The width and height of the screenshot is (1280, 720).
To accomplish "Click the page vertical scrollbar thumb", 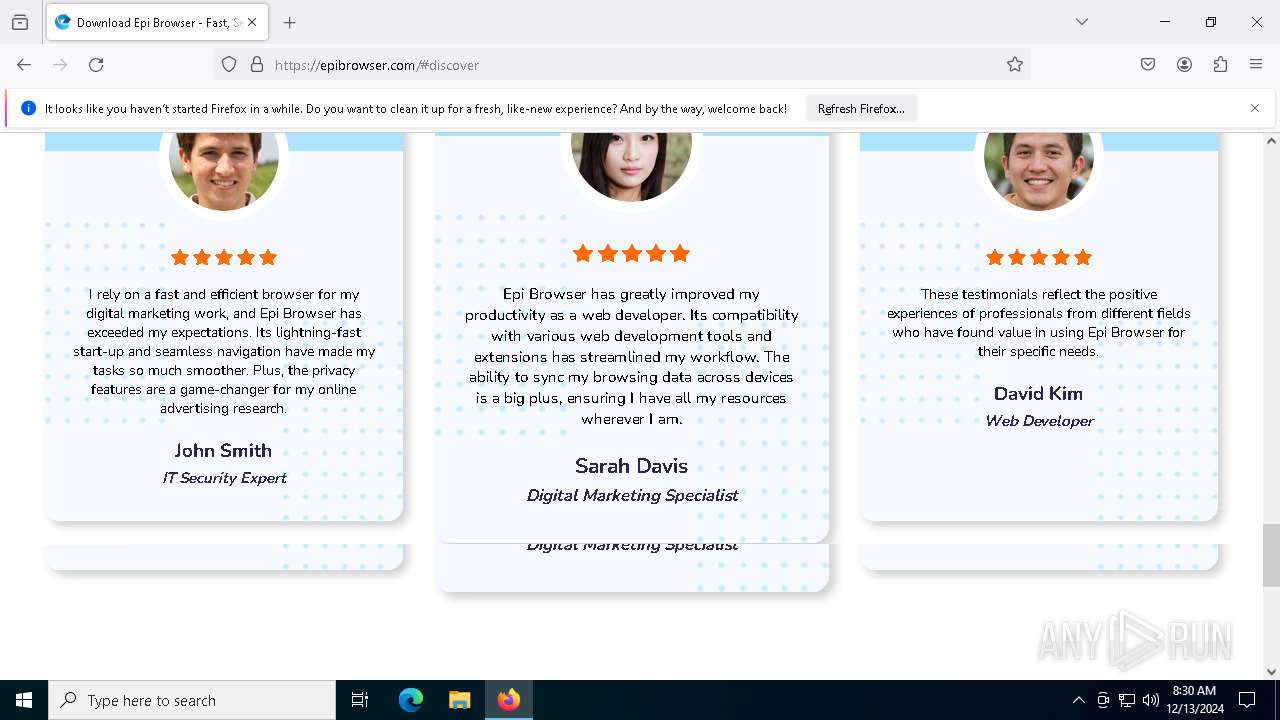I will click(1271, 555).
